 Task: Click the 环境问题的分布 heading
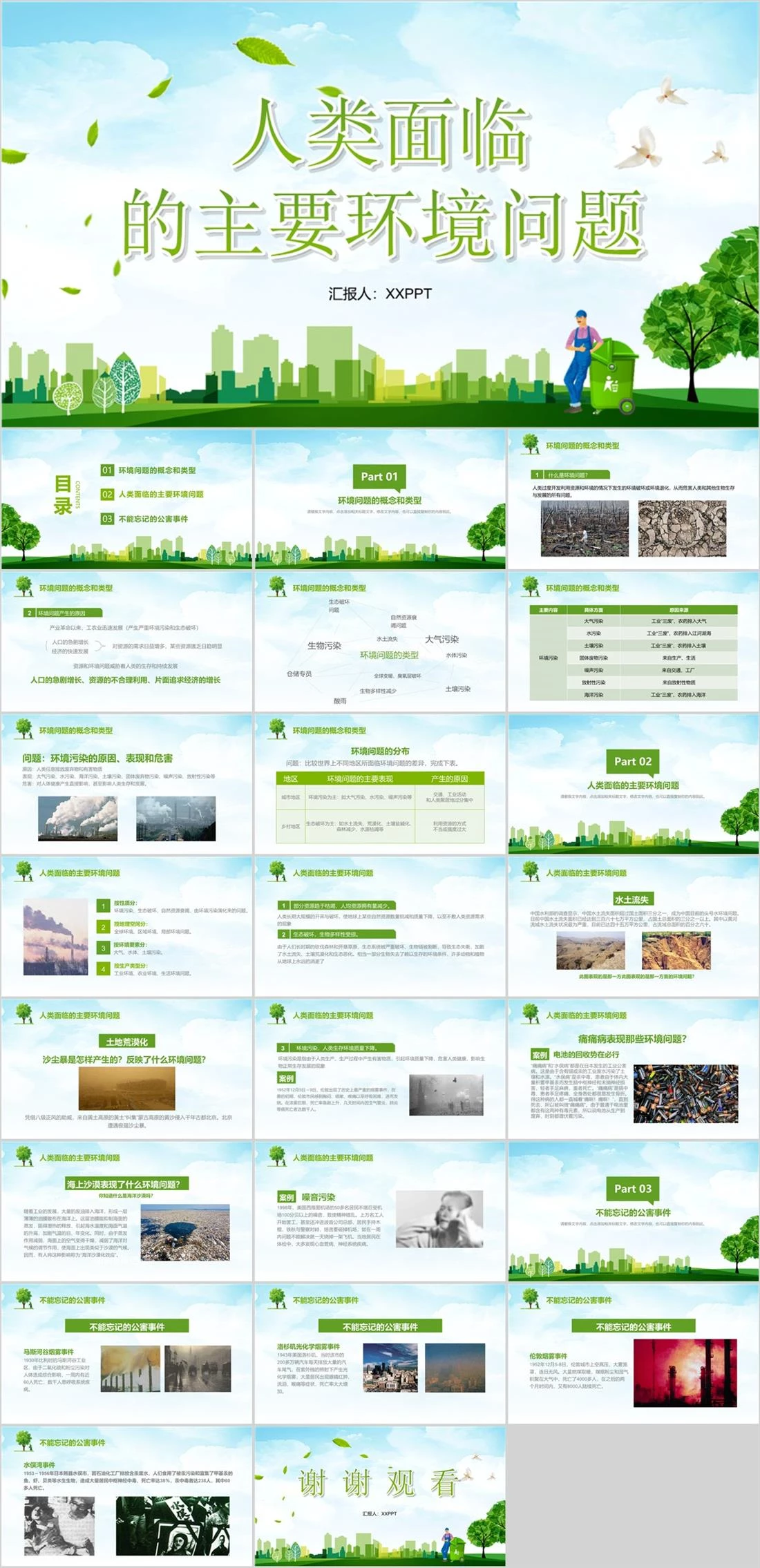pyautogui.click(x=379, y=752)
